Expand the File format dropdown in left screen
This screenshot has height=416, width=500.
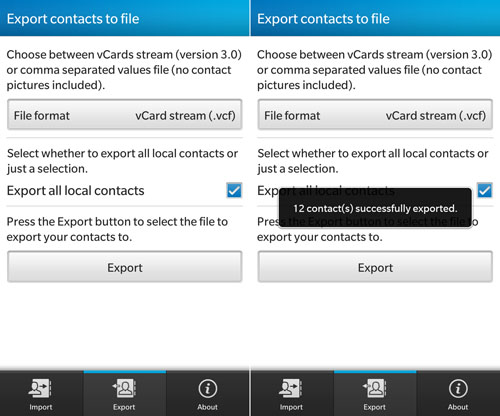[x=125, y=115]
